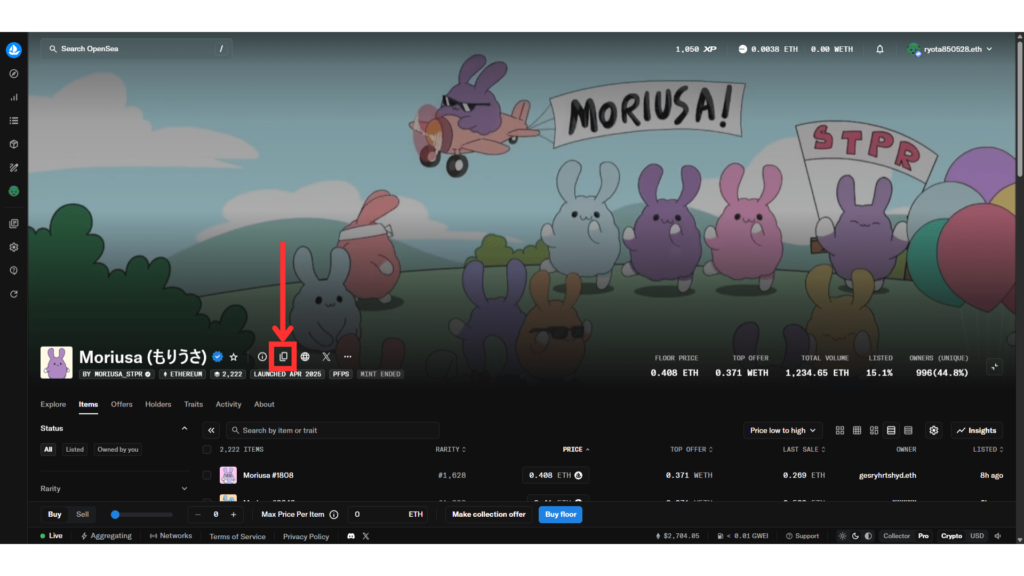Open the OpenSea home logo
The width and height of the screenshot is (1024, 576).
click(14, 50)
